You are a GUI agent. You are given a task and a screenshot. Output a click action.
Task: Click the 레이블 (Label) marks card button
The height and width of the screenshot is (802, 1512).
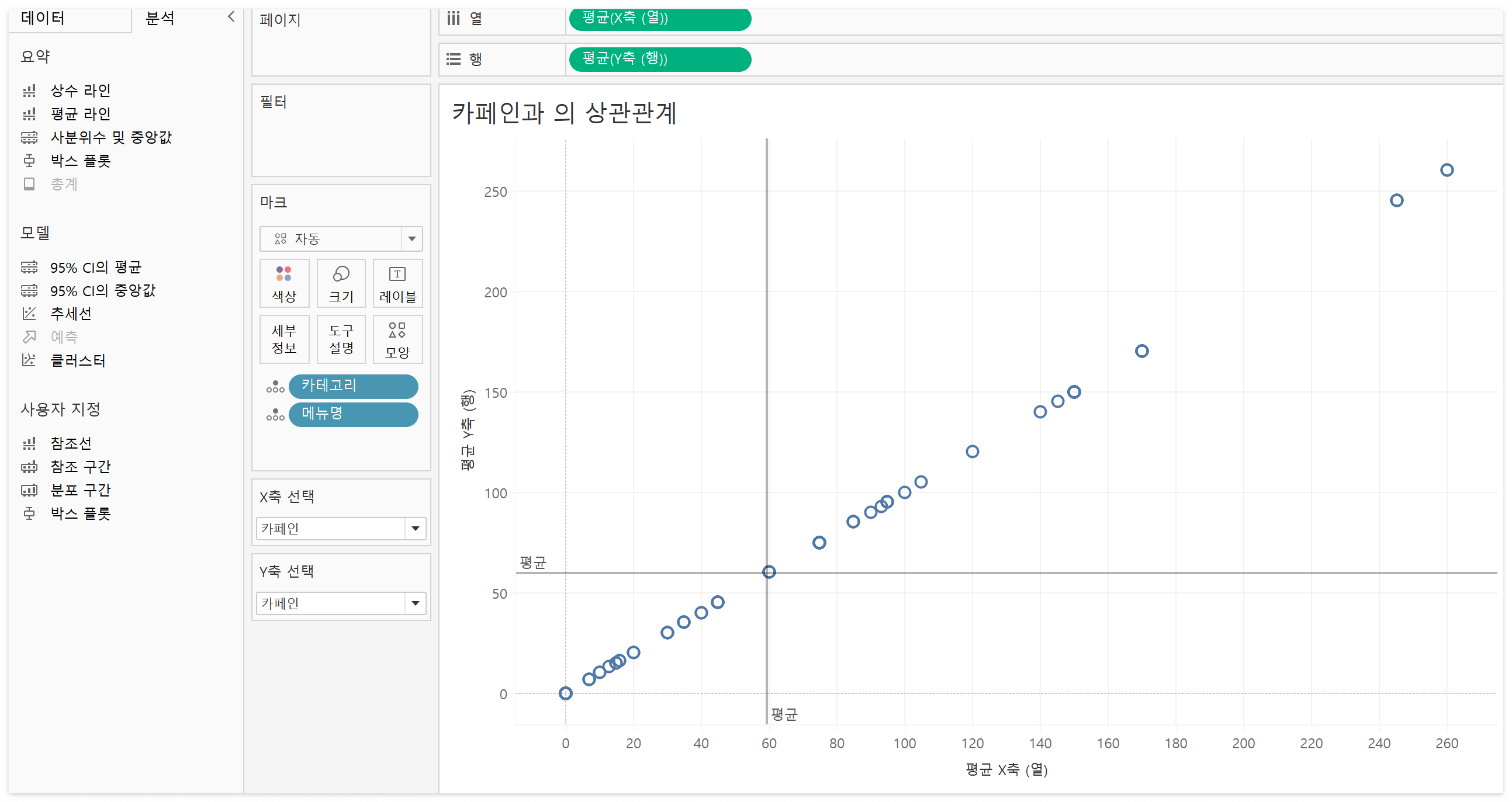pos(397,283)
